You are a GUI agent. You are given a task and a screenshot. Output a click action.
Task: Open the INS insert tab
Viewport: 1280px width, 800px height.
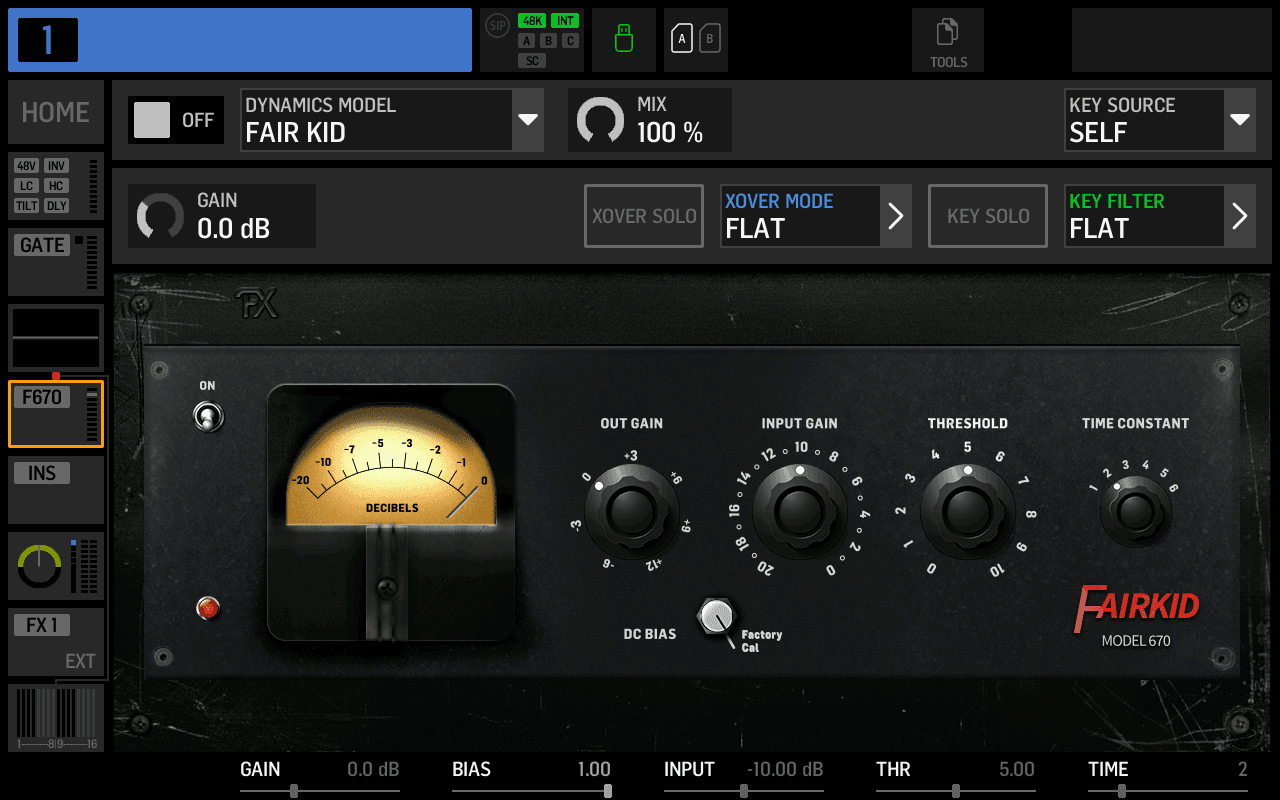(x=56, y=490)
